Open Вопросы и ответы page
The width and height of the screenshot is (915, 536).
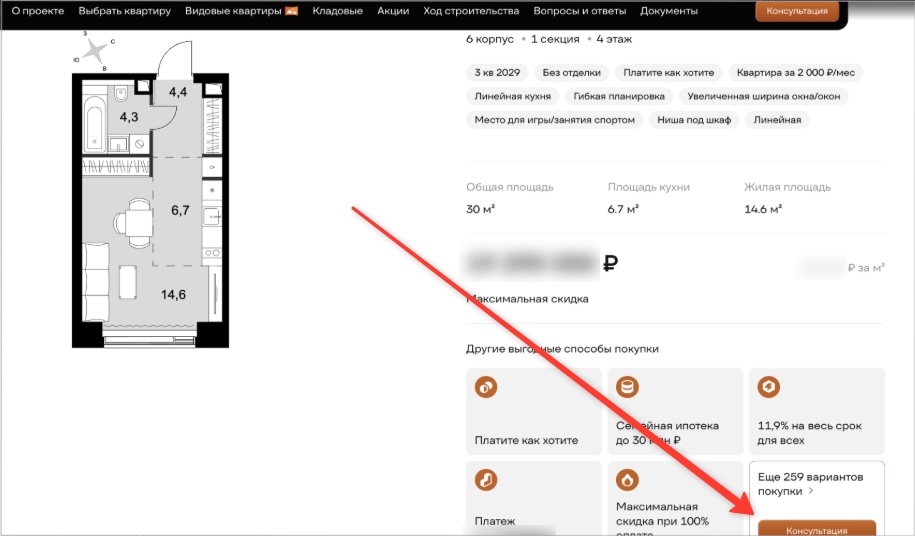click(x=579, y=11)
